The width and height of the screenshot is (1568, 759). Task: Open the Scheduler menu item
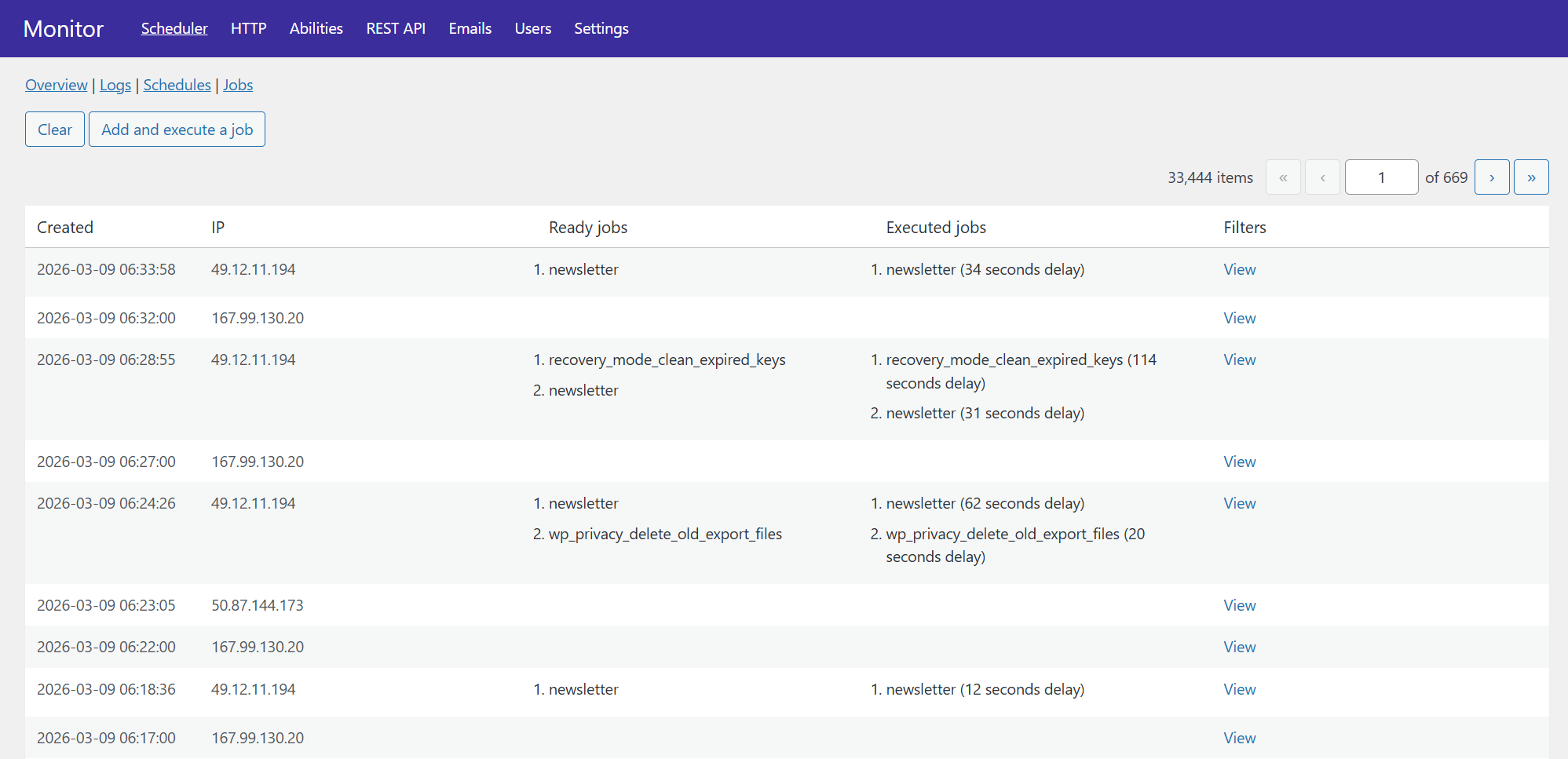point(174,28)
